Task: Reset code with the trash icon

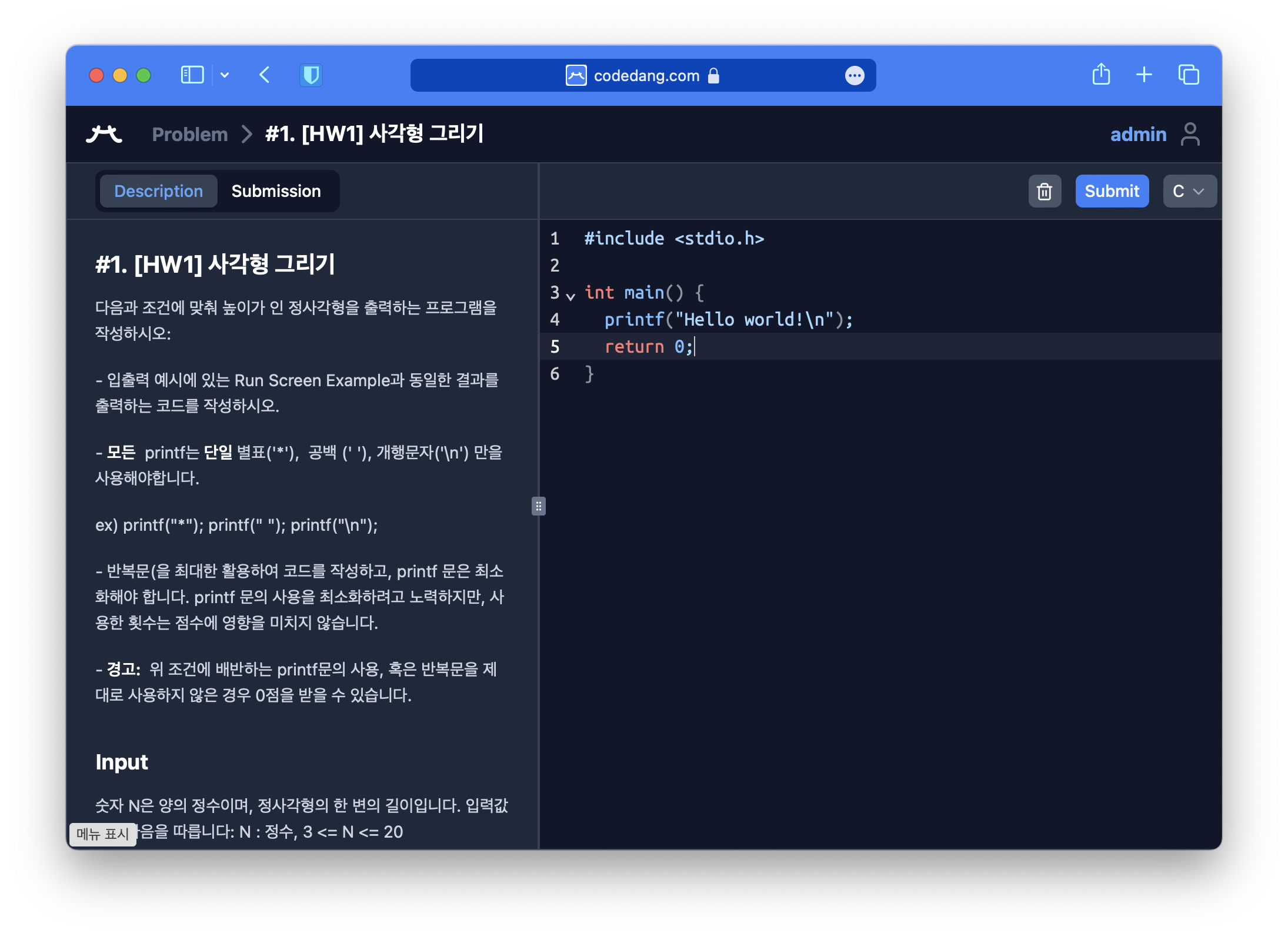Action: click(x=1045, y=191)
